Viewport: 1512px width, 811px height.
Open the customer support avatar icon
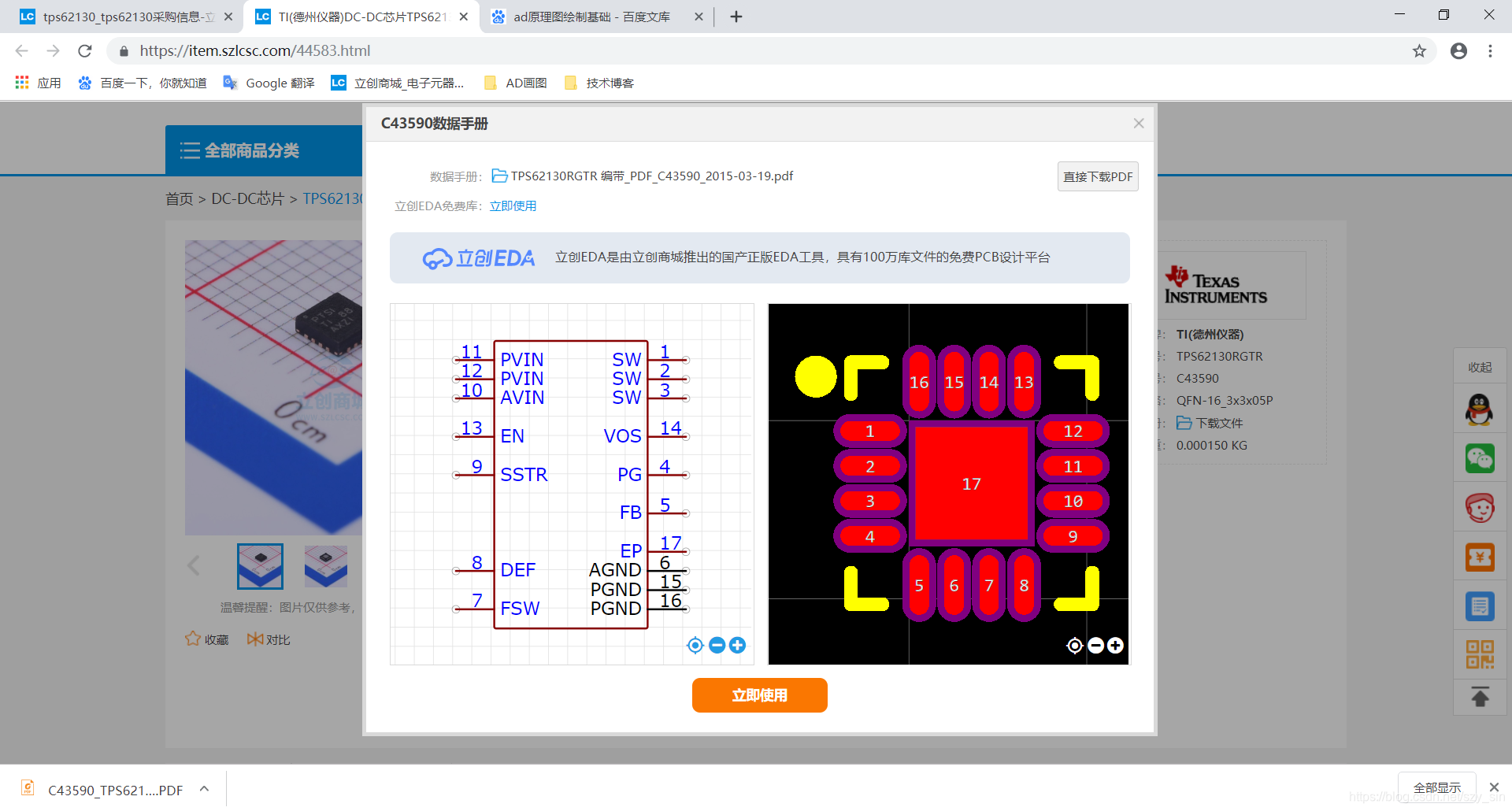pos(1480,508)
